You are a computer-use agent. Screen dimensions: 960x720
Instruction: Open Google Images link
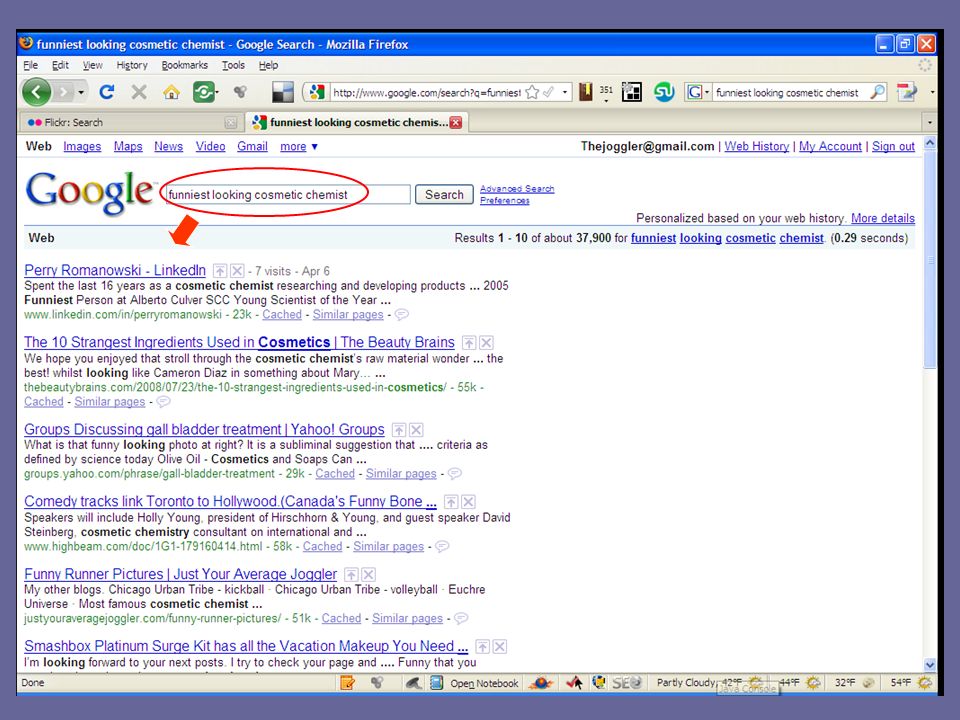tap(82, 146)
